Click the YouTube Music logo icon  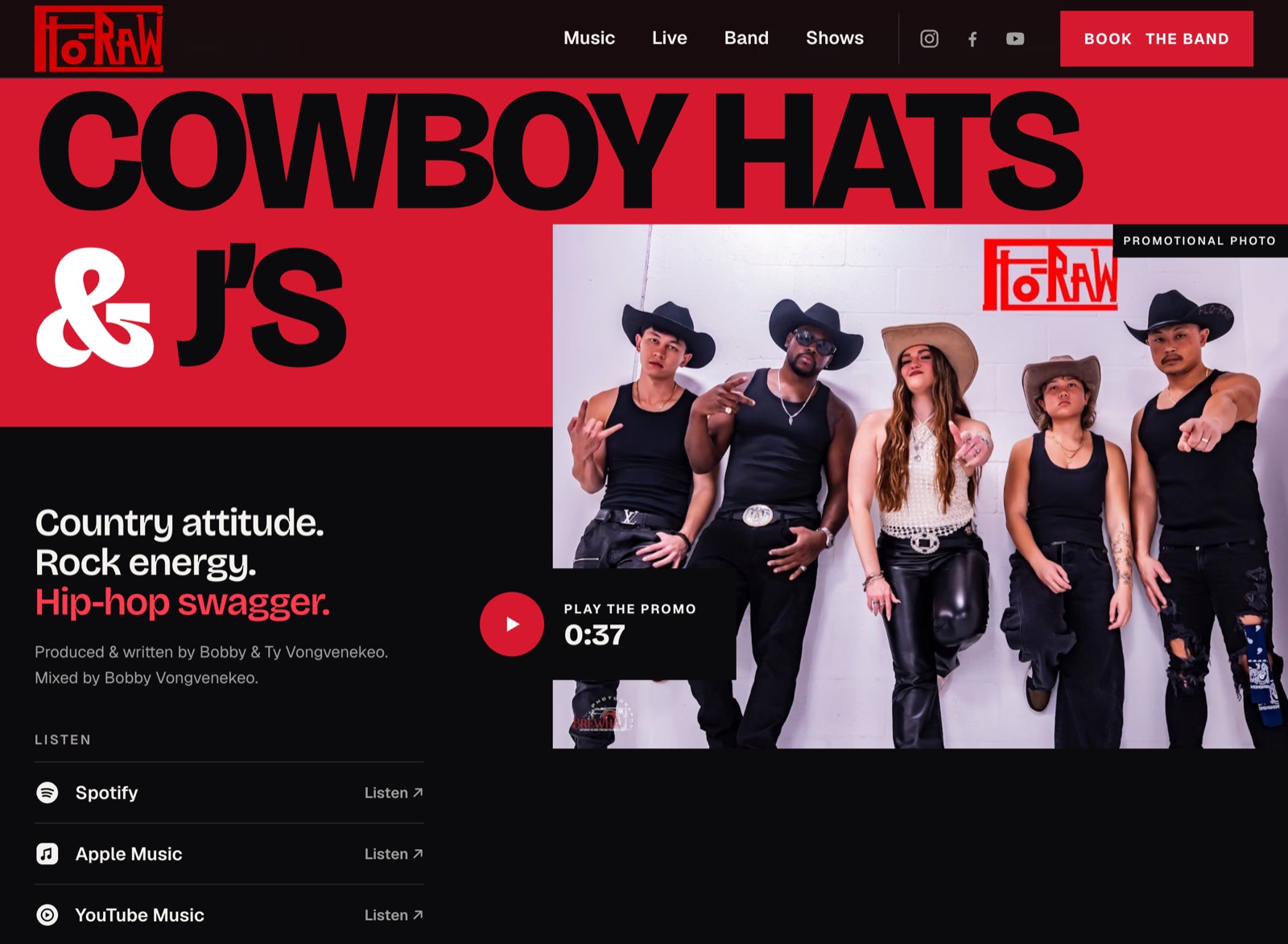tap(47, 915)
